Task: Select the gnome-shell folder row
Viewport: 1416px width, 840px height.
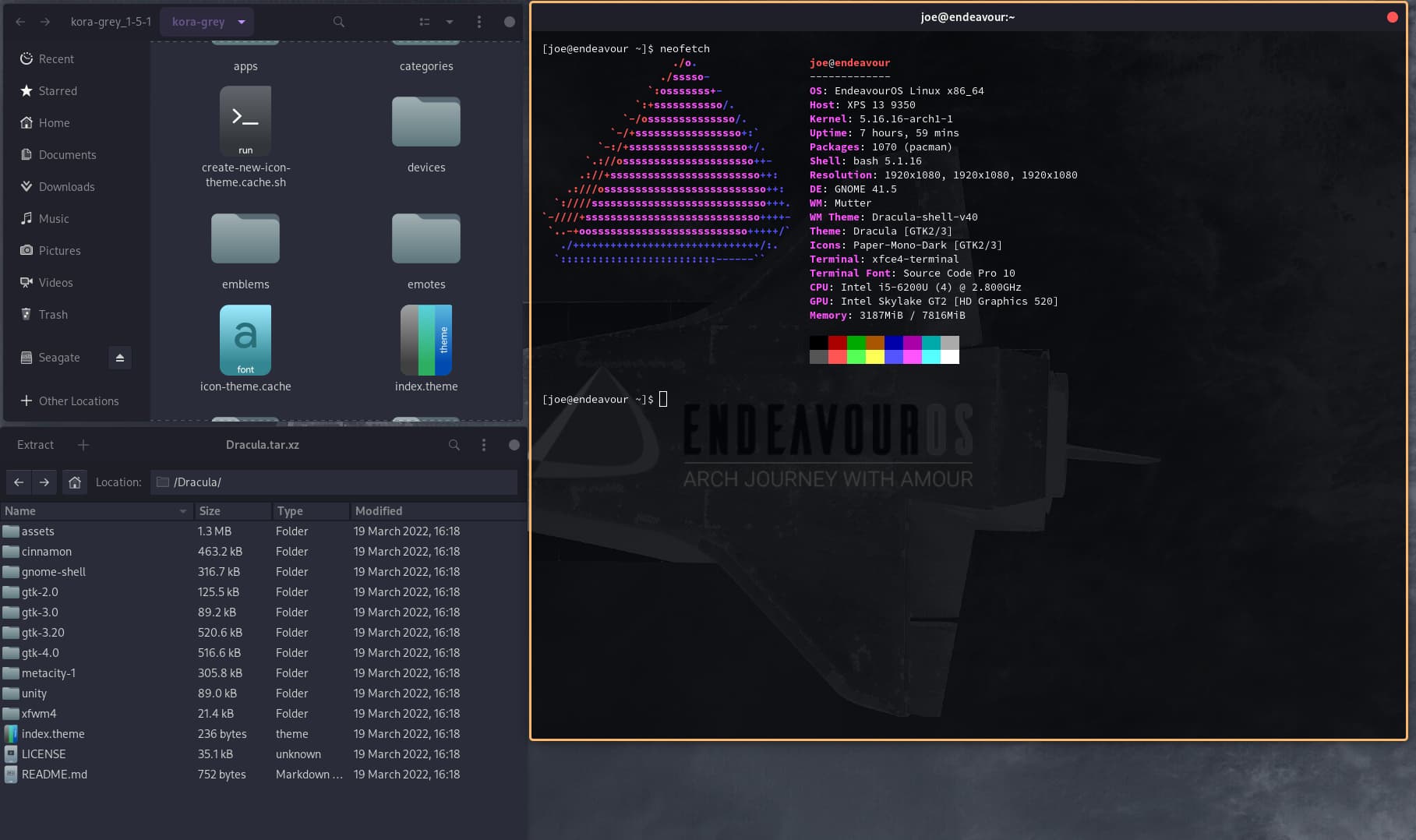Action: point(263,572)
